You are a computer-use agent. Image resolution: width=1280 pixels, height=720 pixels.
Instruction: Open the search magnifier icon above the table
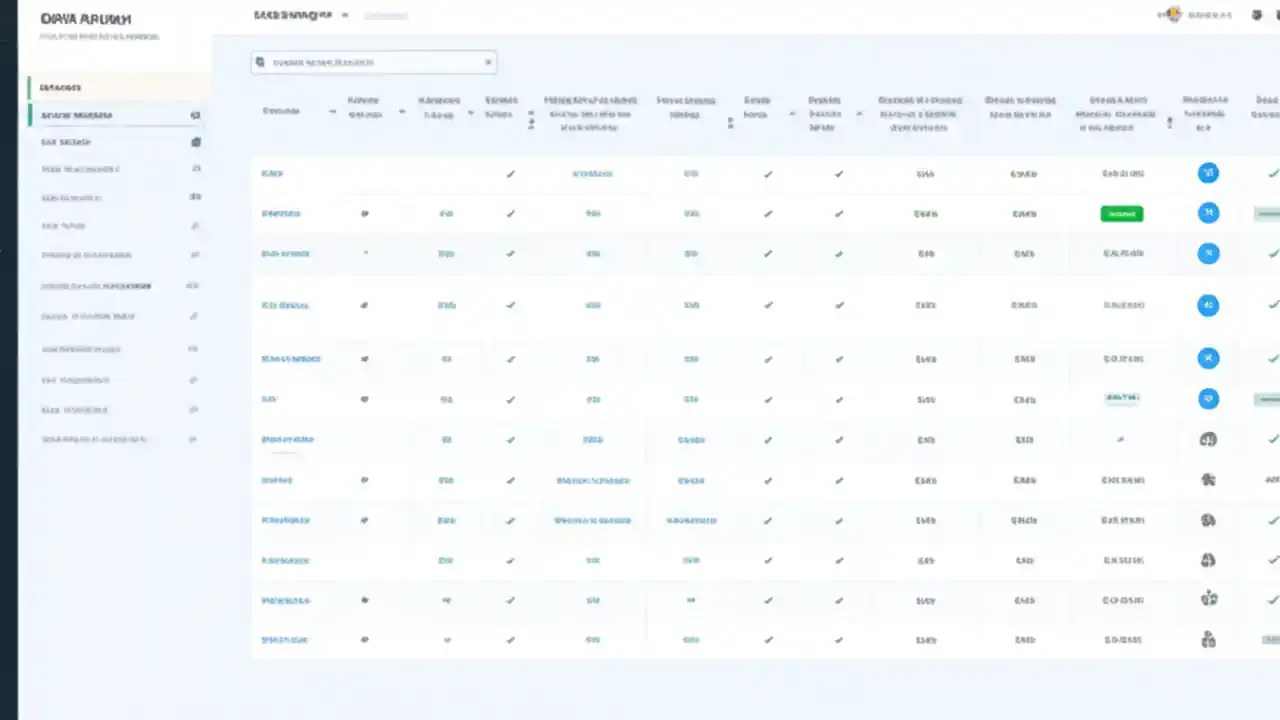coord(260,62)
